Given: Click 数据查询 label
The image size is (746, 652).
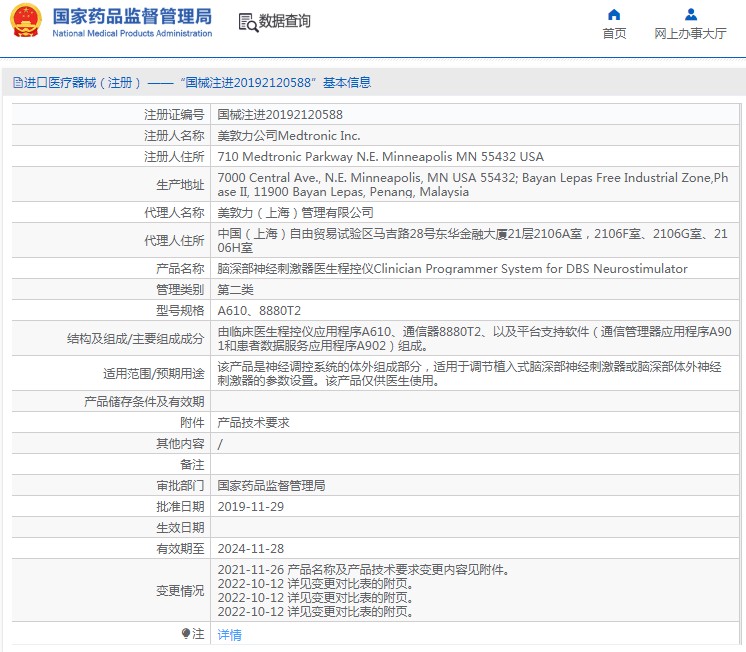Looking at the screenshot, I should (285, 21).
